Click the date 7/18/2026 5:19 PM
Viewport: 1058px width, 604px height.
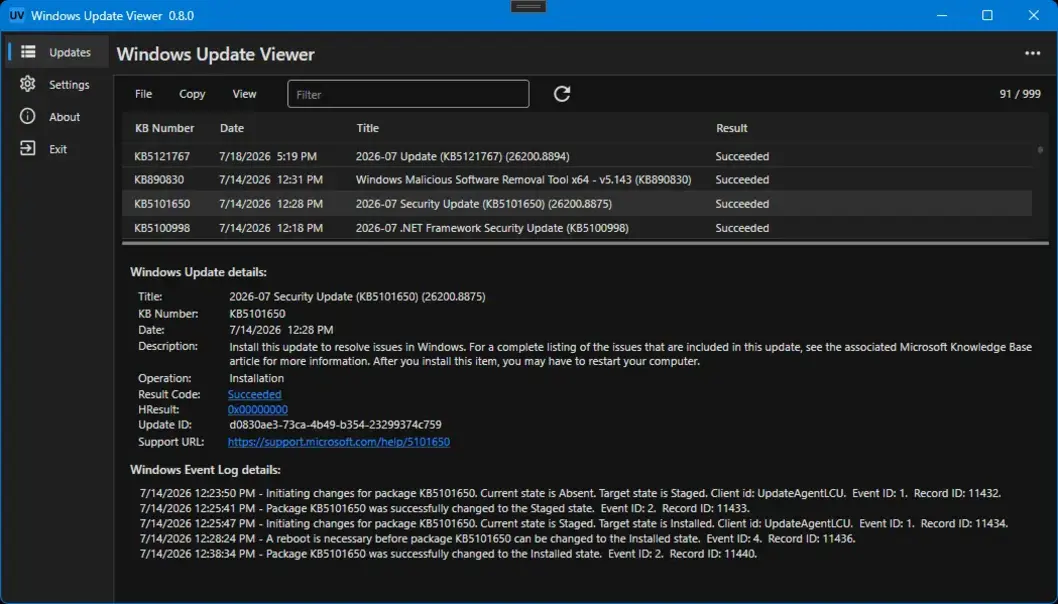[x=268, y=156]
